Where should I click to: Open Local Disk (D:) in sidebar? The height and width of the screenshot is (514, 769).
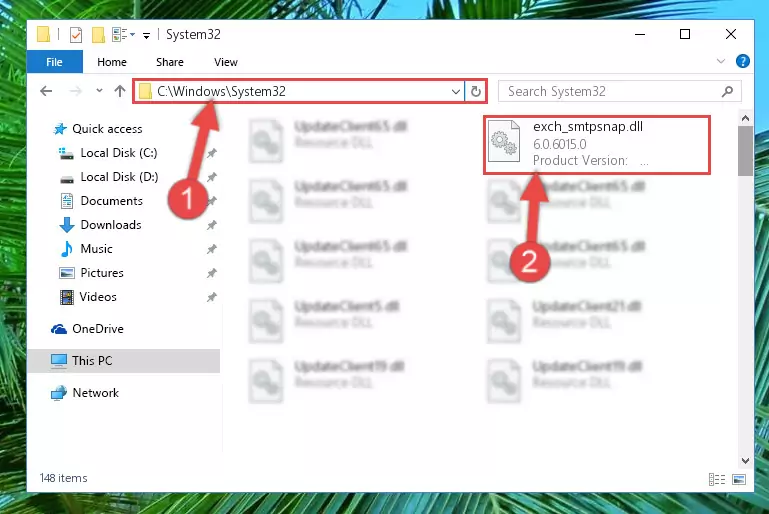coord(108,177)
